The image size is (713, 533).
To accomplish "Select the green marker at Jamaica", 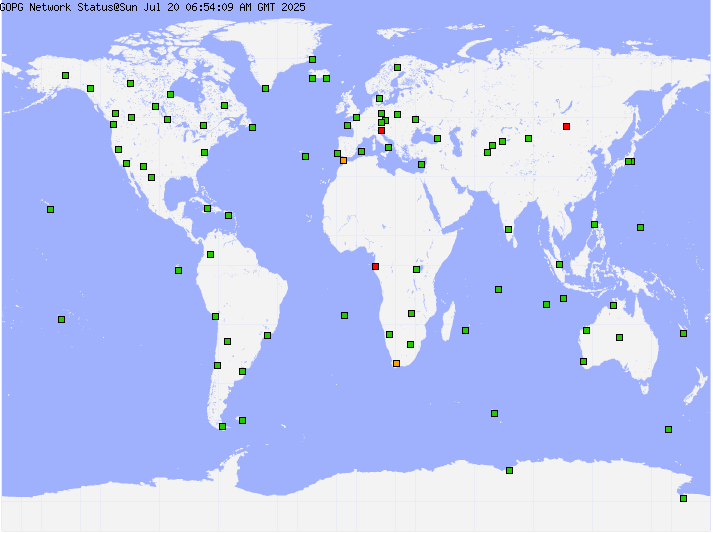I will pyautogui.click(x=208, y=209).
